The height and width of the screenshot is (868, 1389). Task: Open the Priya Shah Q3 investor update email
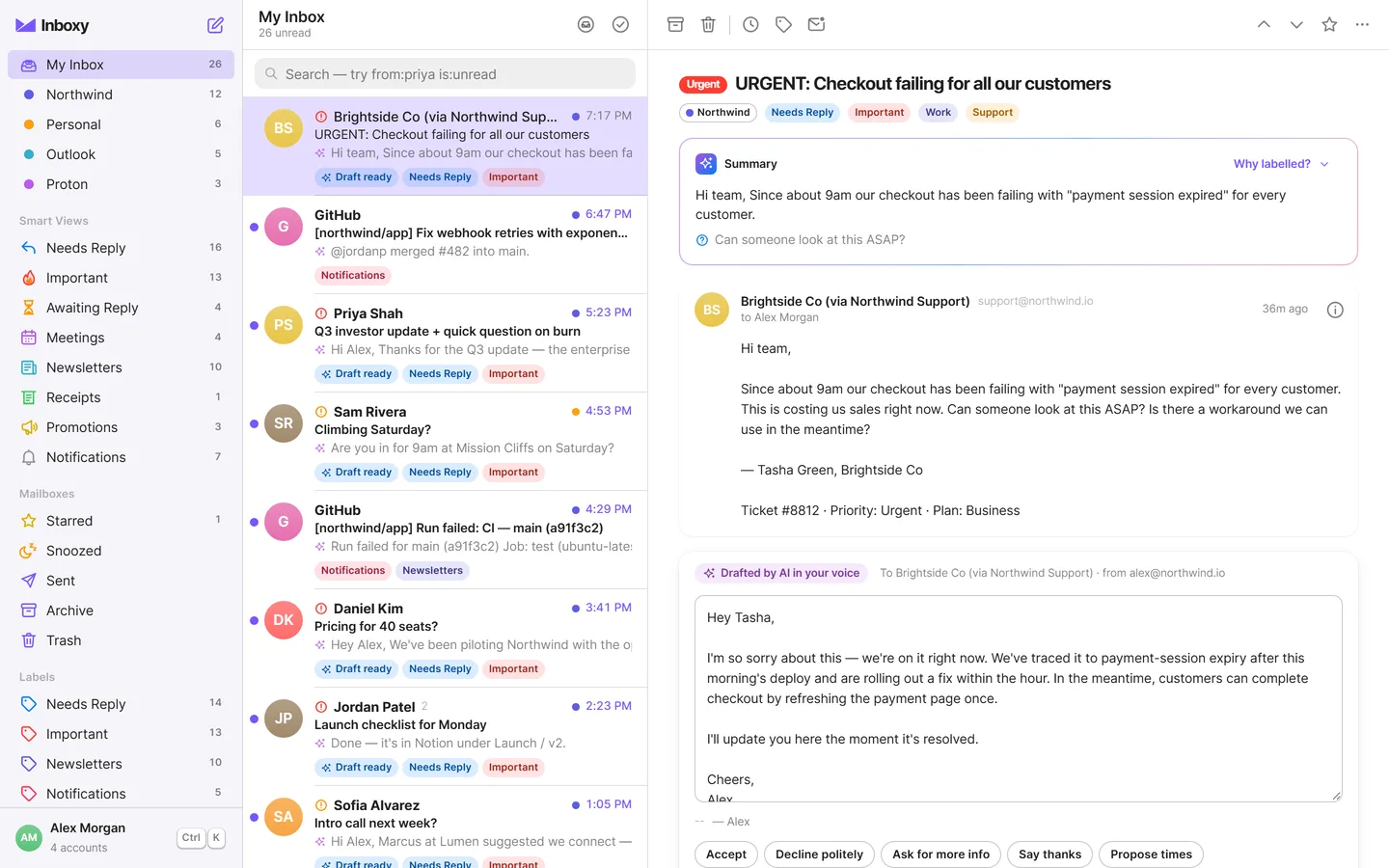tap(445, 342)
